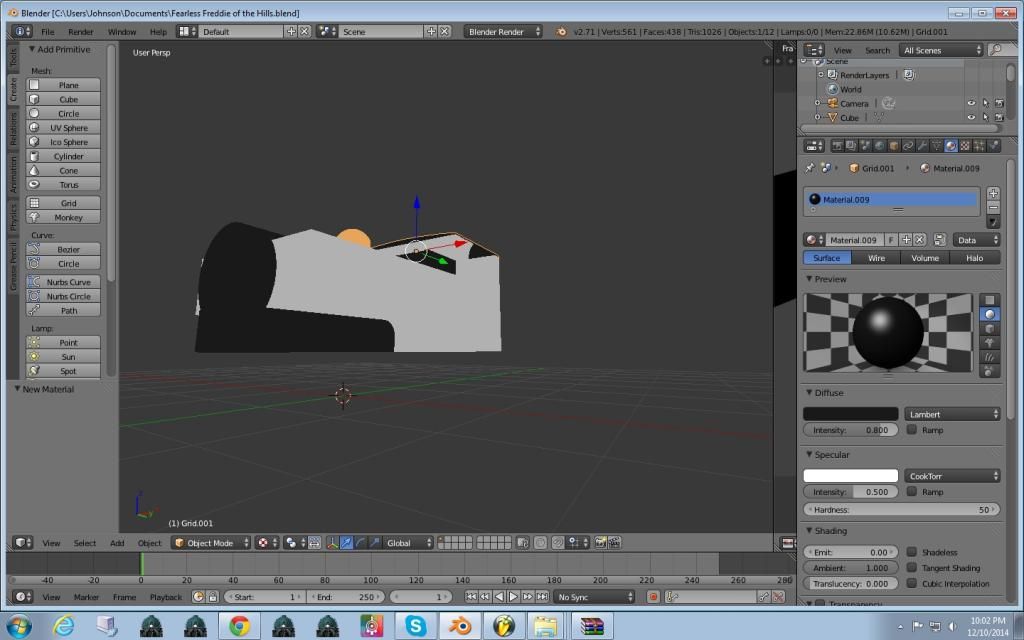Enable the Specular Ramp checkbox
1024x640 pixels.
[x=912, y=492]
